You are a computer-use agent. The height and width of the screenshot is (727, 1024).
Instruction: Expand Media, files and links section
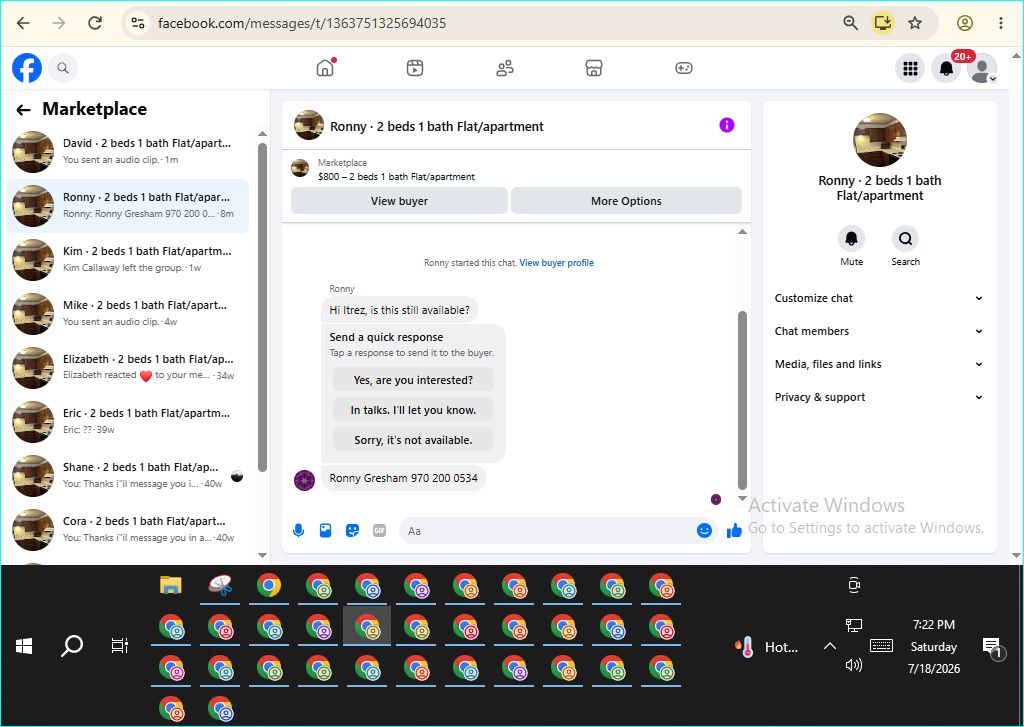(x=879, y=364)
